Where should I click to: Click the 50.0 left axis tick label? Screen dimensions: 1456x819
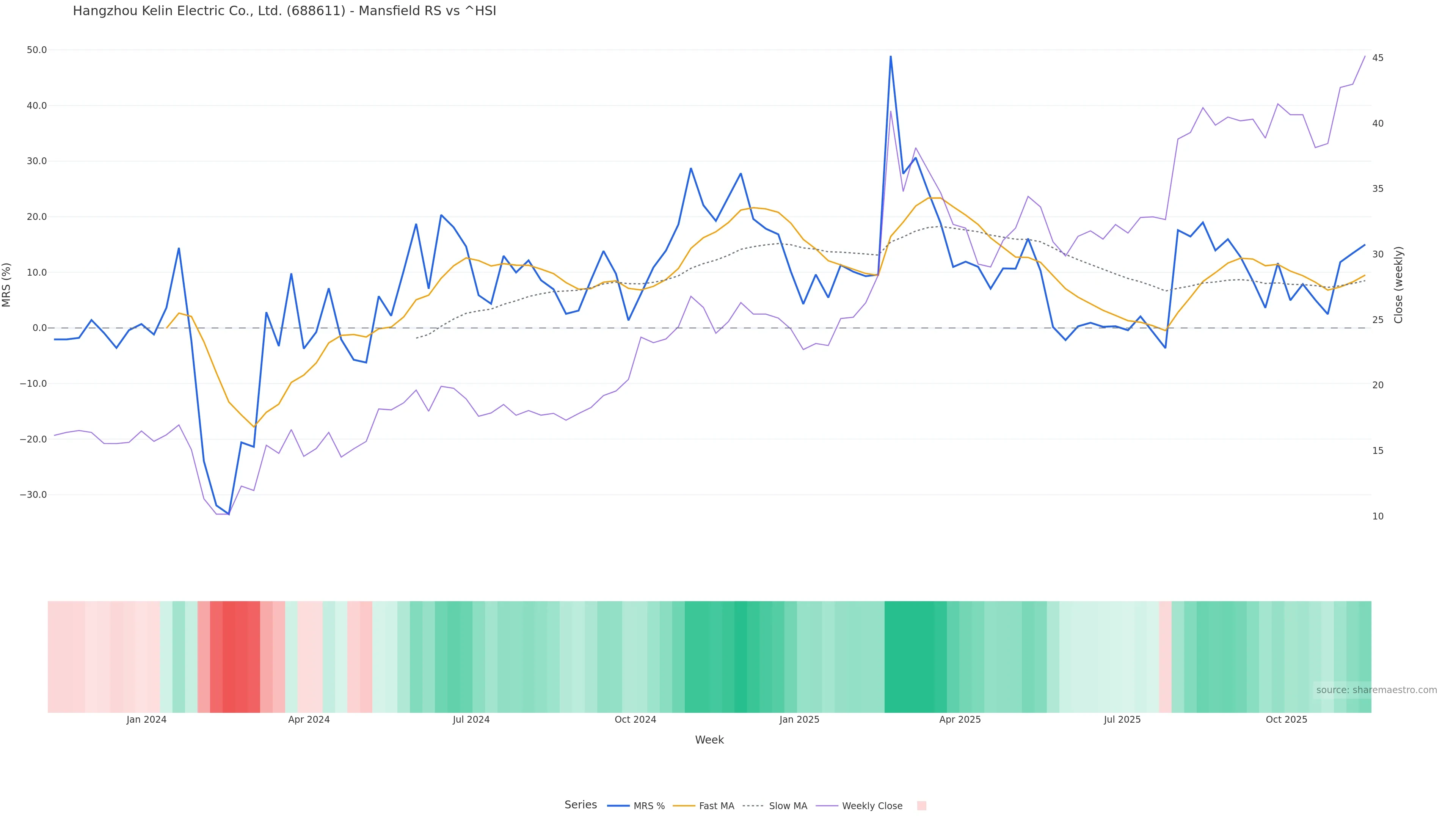pos(37,50)
